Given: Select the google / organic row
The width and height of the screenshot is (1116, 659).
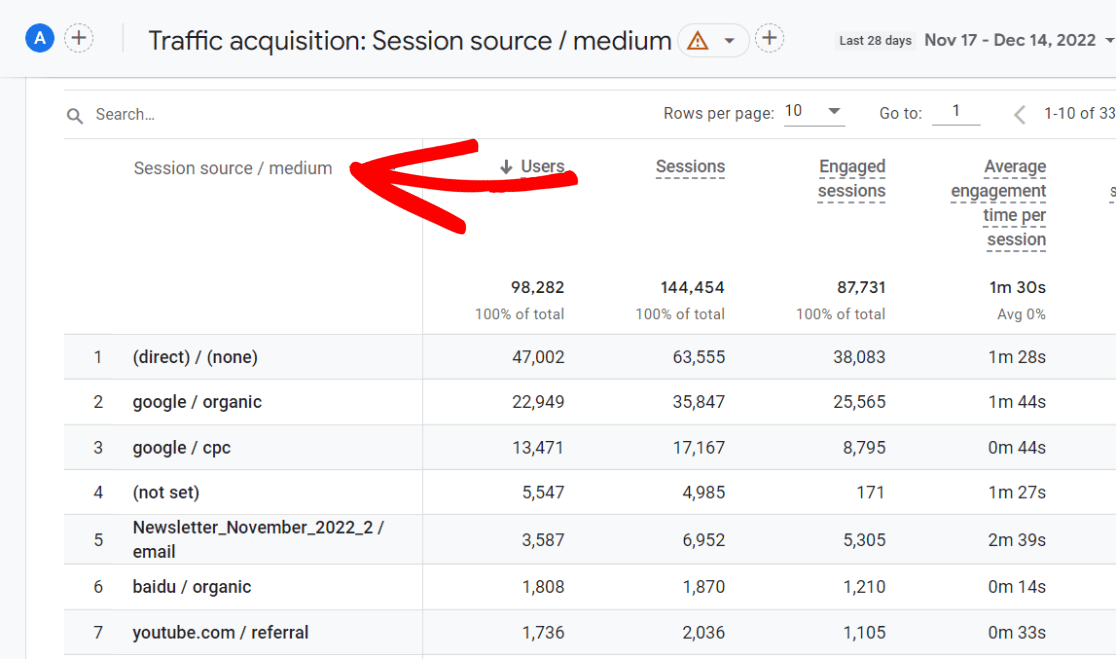Looking at the screenshot, I should point(196,402).
